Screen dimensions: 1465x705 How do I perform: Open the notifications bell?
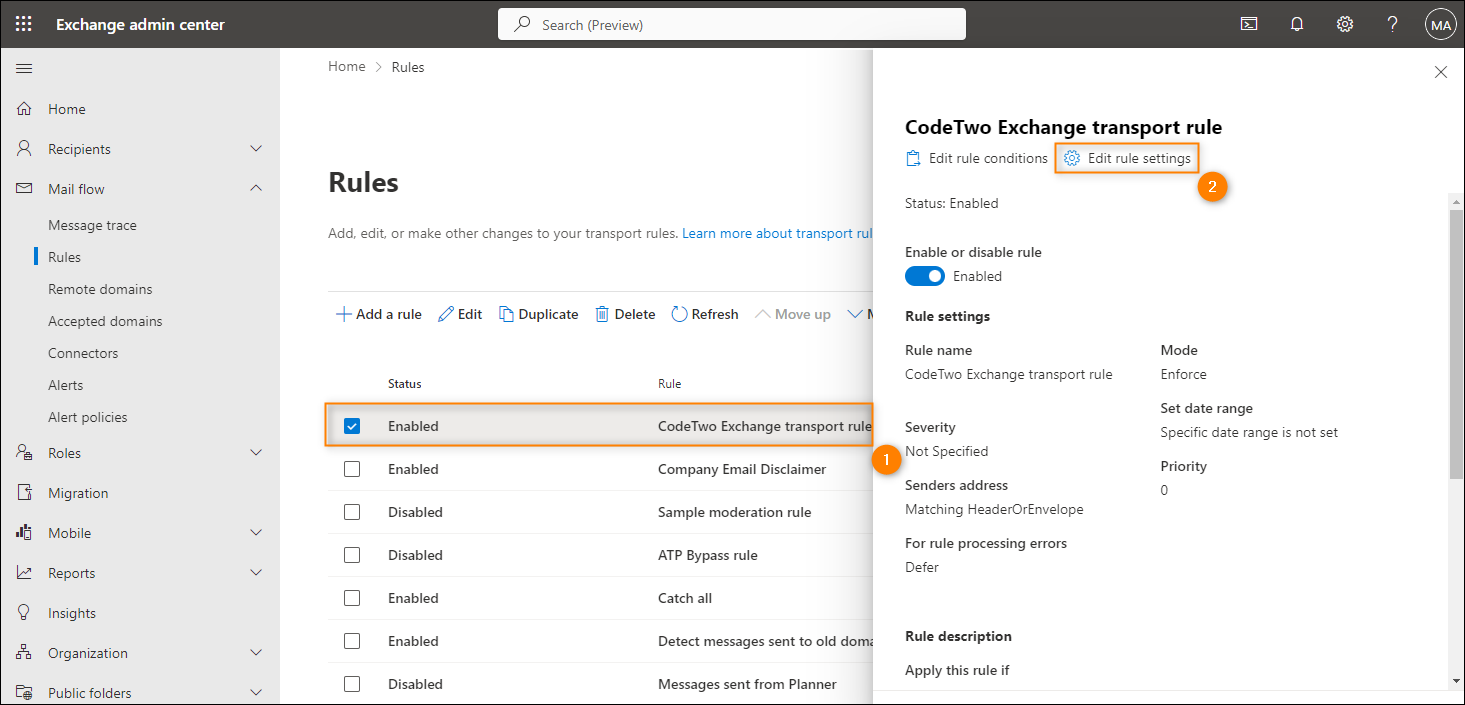(x=1297, y=24)
